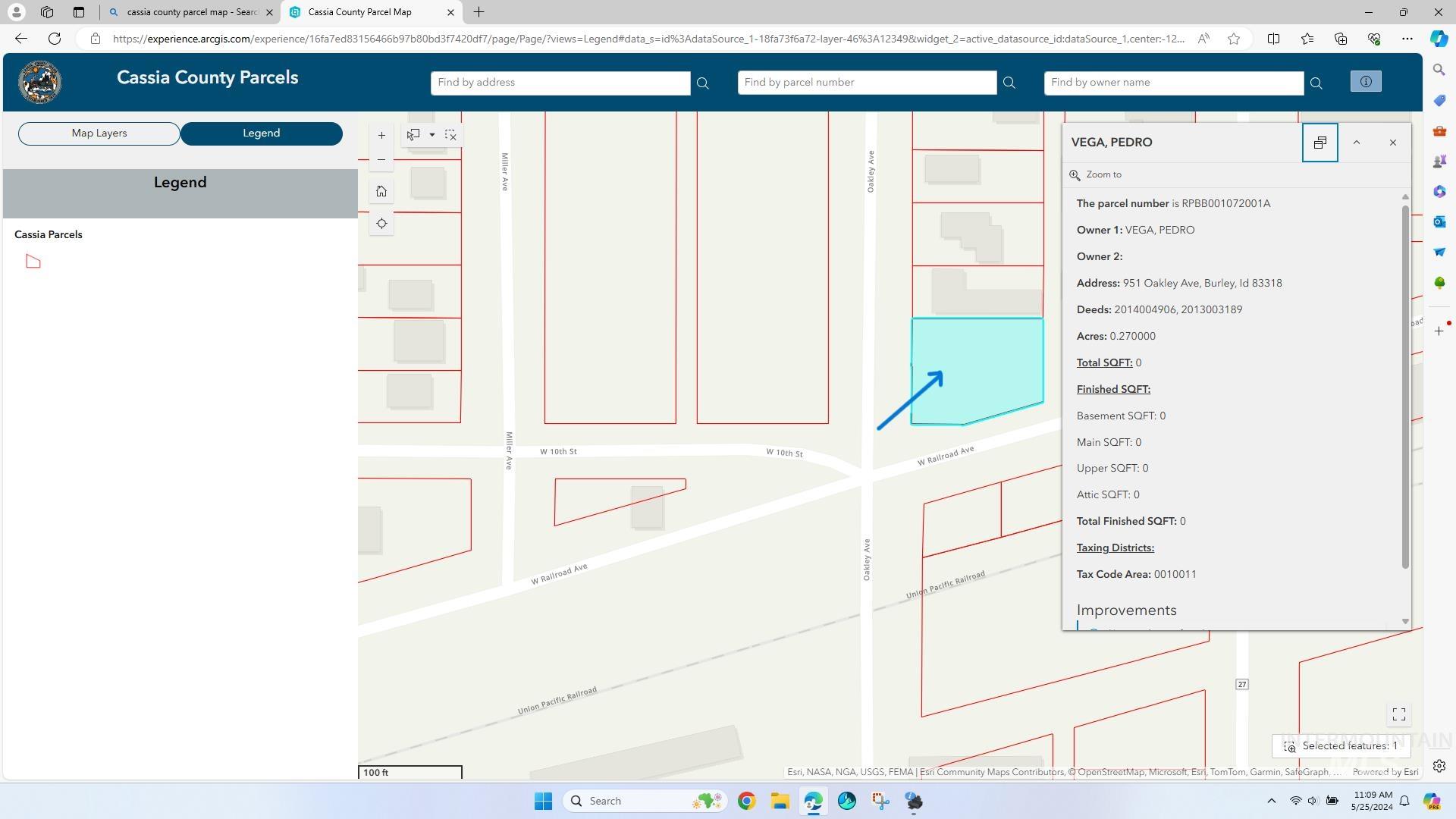Click the find my location crosshair icon
The height and width of the screenshot is (819, 1456).
pyautogui.click(x=381, y=223)
